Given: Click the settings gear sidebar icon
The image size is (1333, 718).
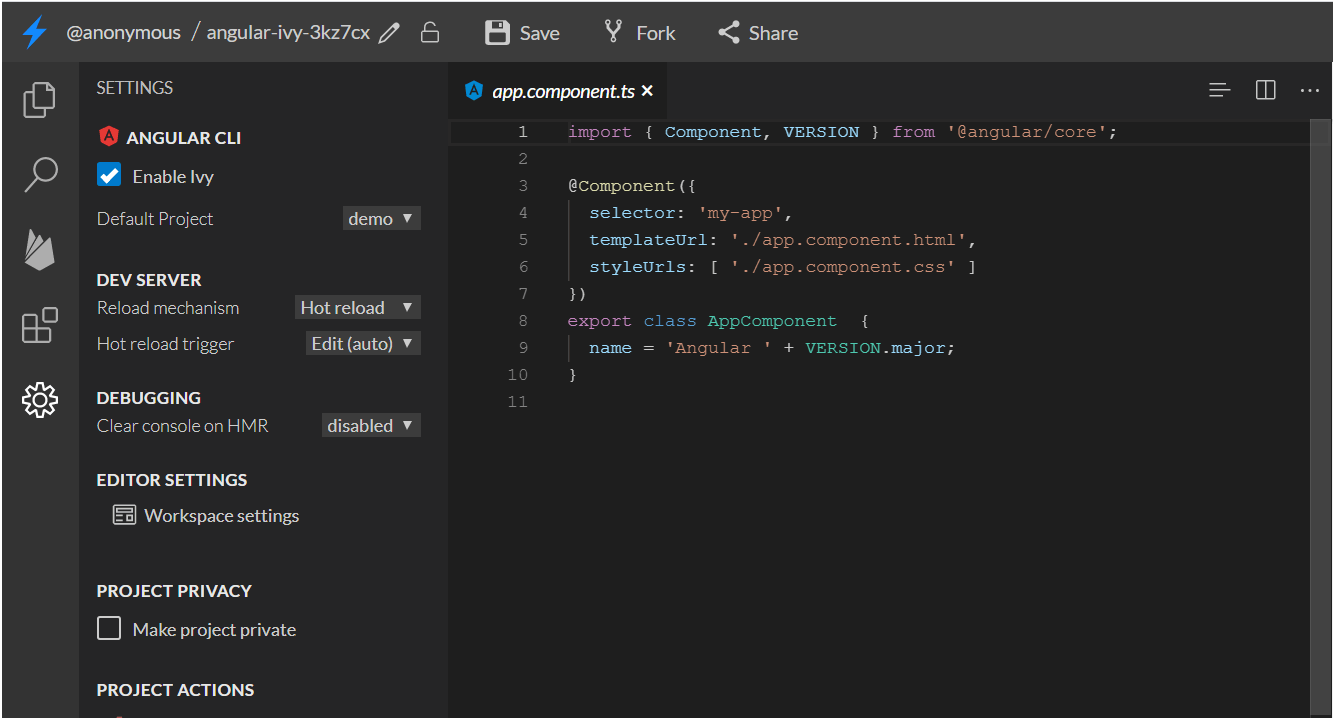Looking at the screenshot, I should 40,400.
